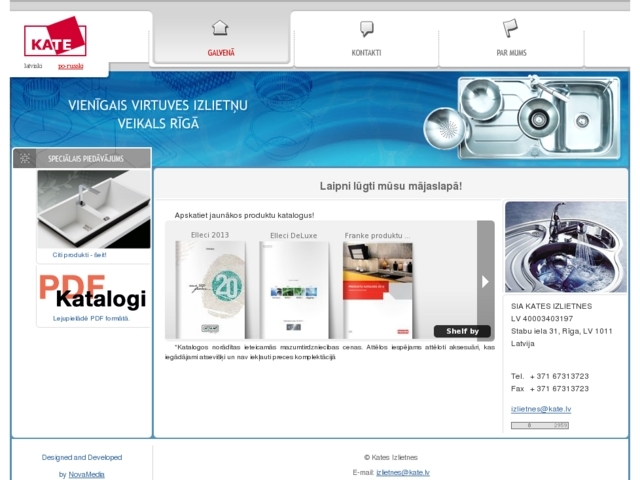This screenshot has height=480, width=640.
Task: Click the sun icon beside Speciālais Piedāvājums
Action: pos(25,159)
